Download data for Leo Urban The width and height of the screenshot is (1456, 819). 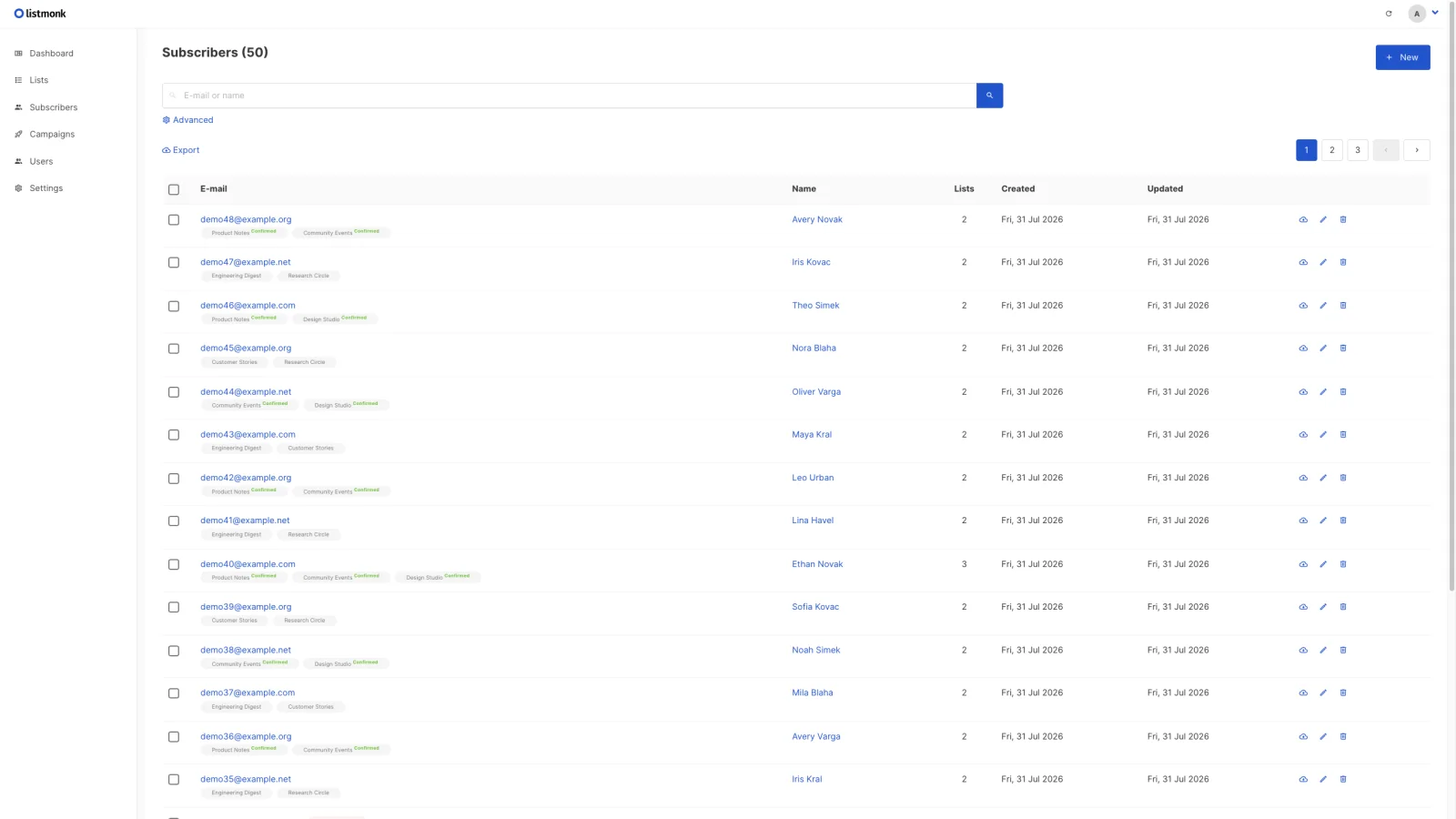(x=1303, y=478)
